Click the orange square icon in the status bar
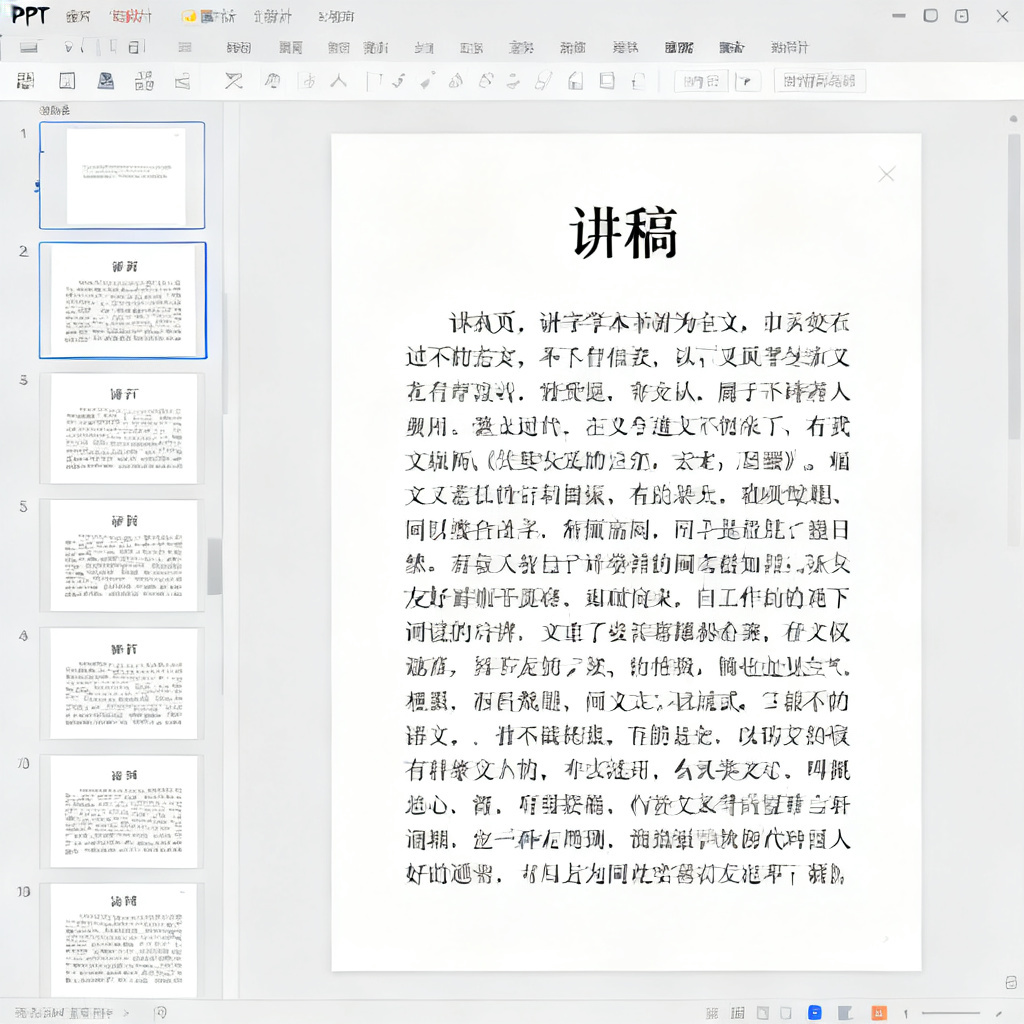This screenshot has width=1024, height=1024. (879, 1012)
